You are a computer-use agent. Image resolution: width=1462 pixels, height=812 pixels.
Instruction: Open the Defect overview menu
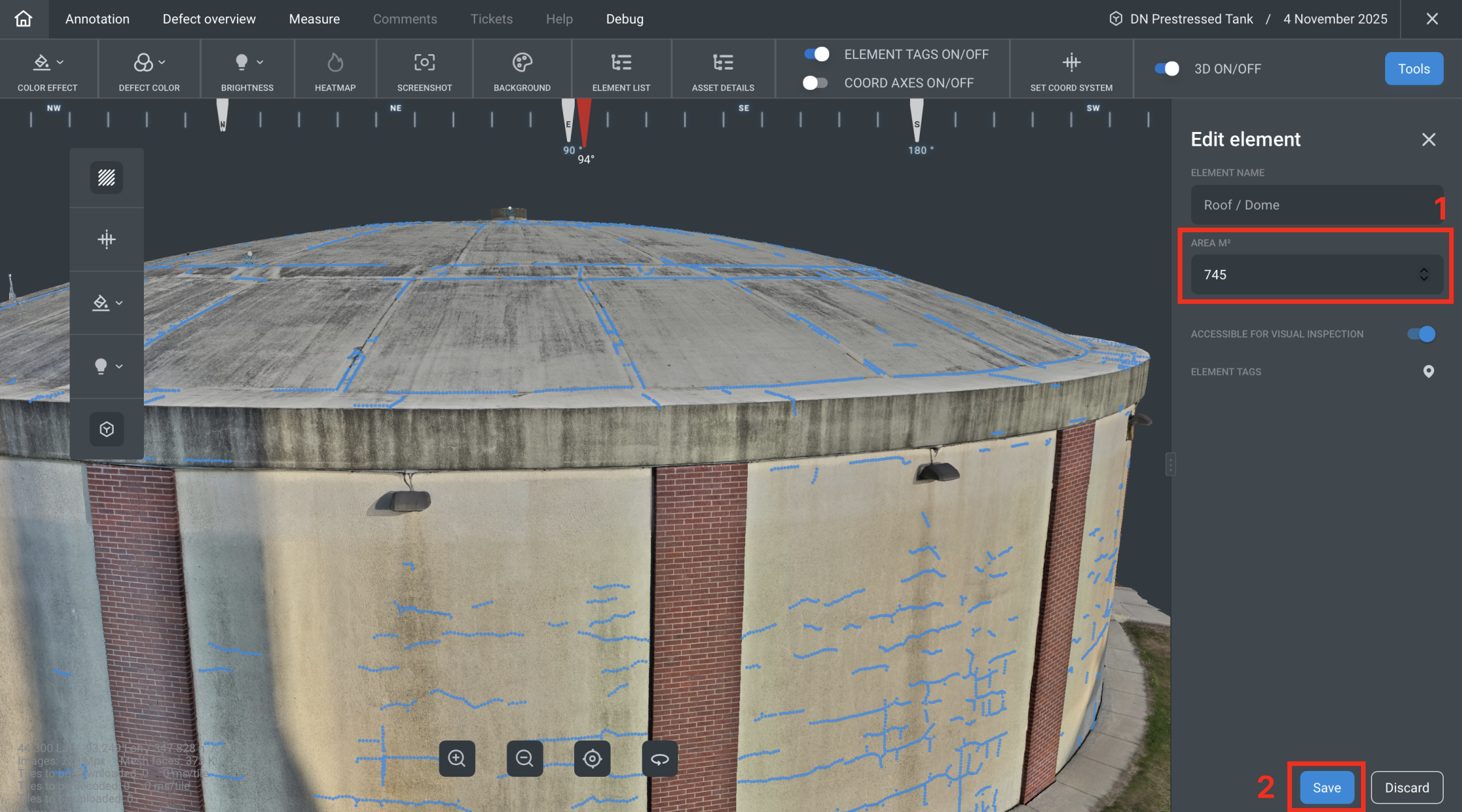(209, 19)
